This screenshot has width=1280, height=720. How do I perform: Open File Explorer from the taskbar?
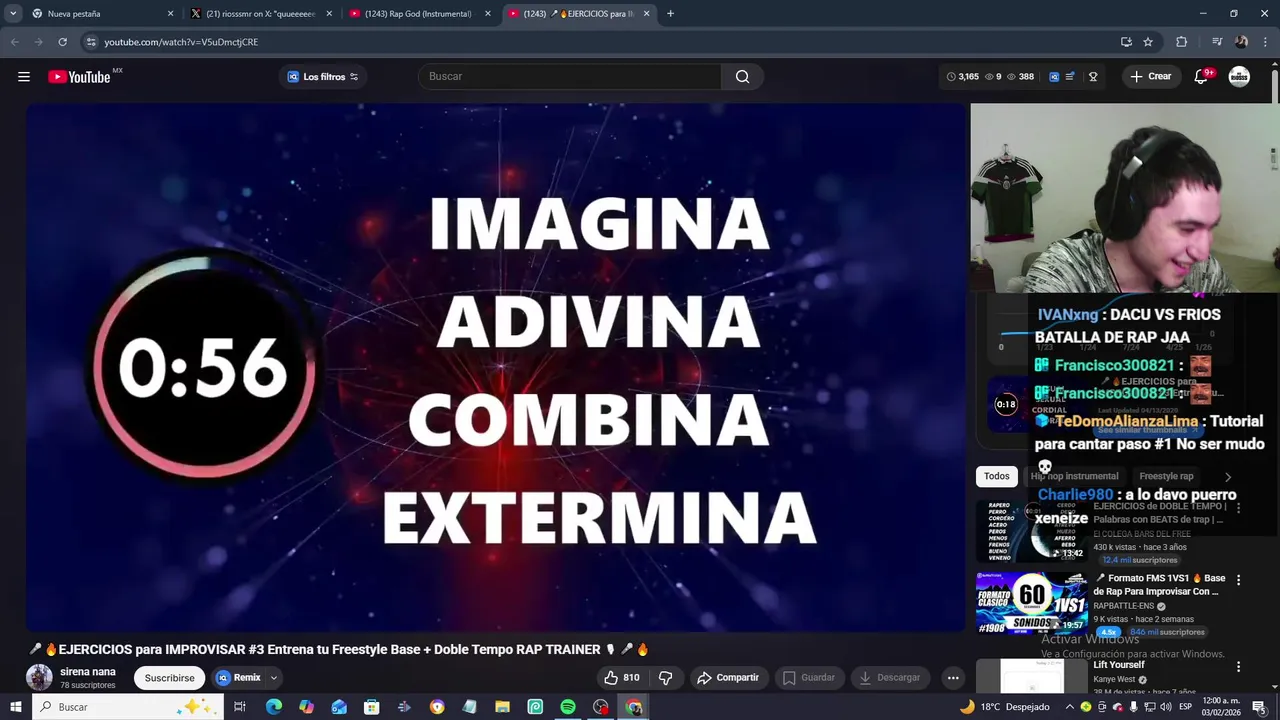[502, 707]
